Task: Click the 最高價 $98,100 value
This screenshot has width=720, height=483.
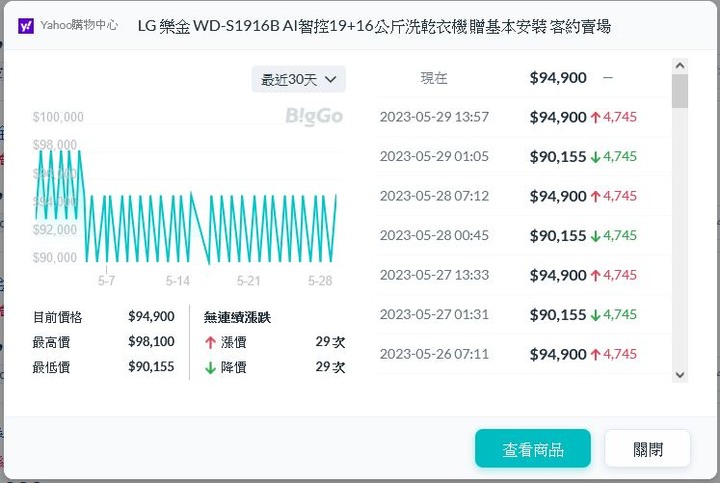Action: (151, 342)
